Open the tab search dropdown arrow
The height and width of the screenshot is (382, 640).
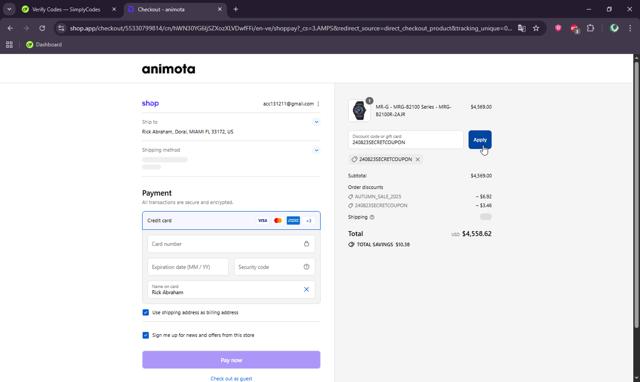point(9,9)
